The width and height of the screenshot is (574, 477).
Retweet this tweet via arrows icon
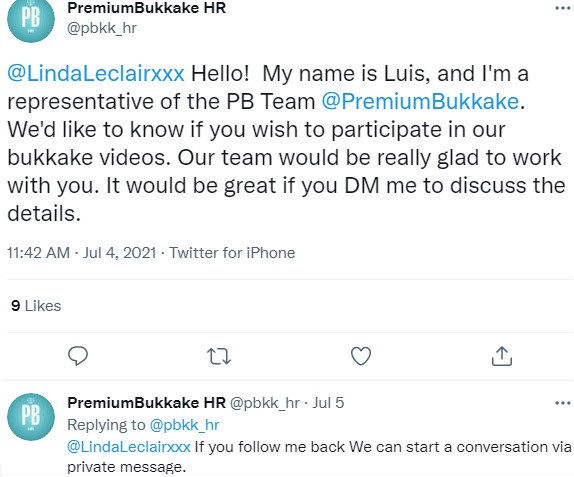point(219,356)
